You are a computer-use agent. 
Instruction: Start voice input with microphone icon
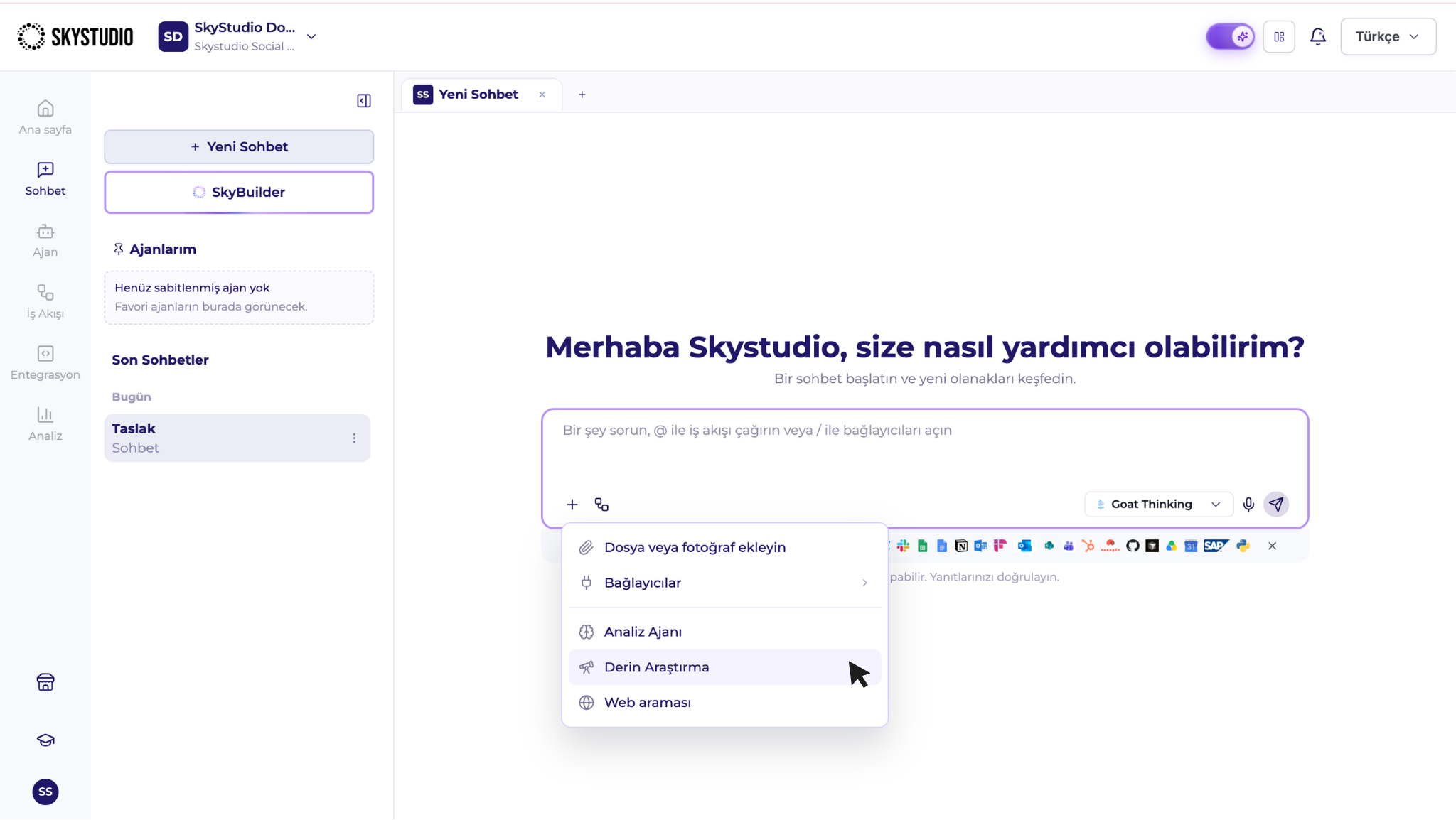point(1248,505)
